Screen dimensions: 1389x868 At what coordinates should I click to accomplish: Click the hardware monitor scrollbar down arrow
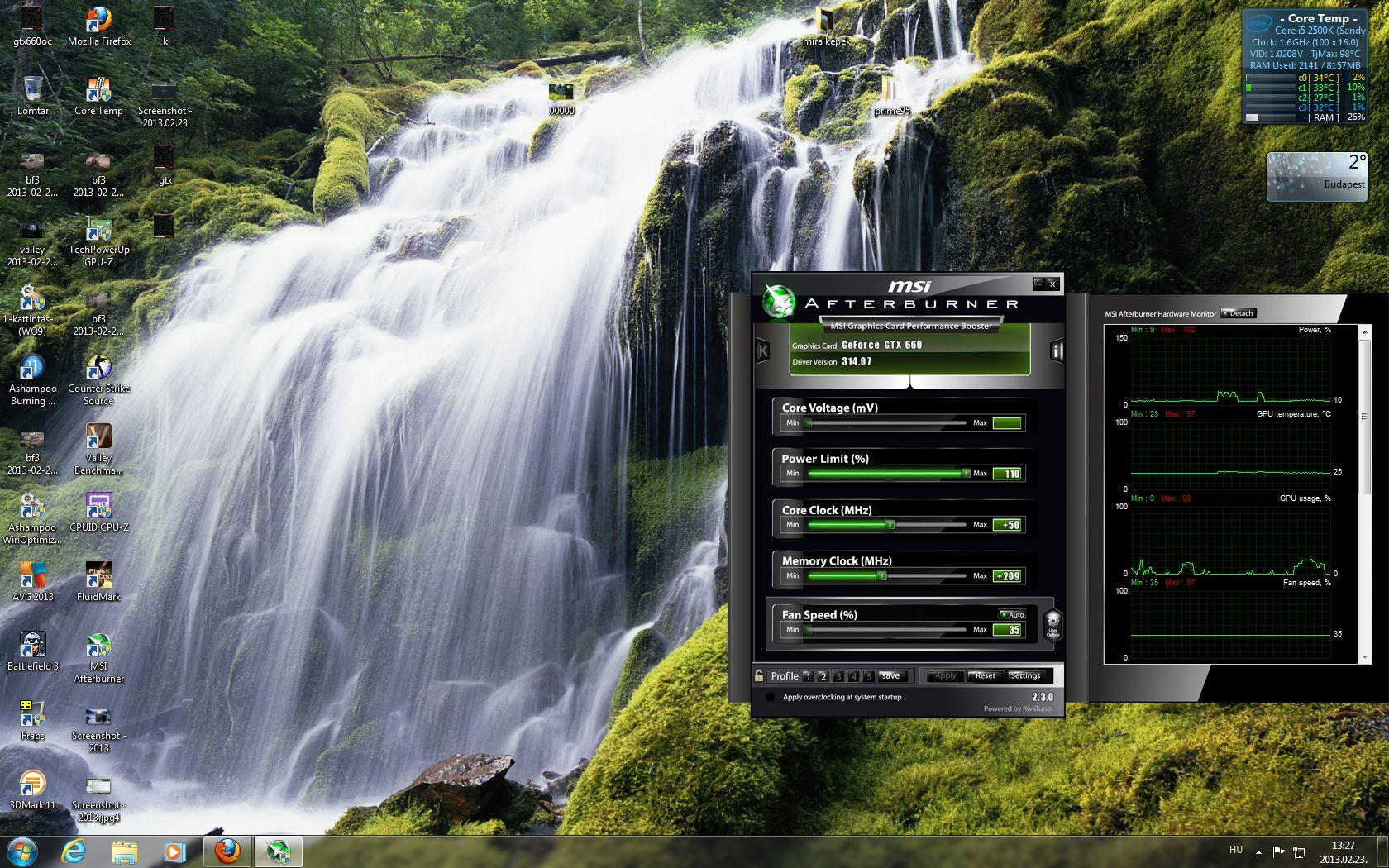[1365, 657]
